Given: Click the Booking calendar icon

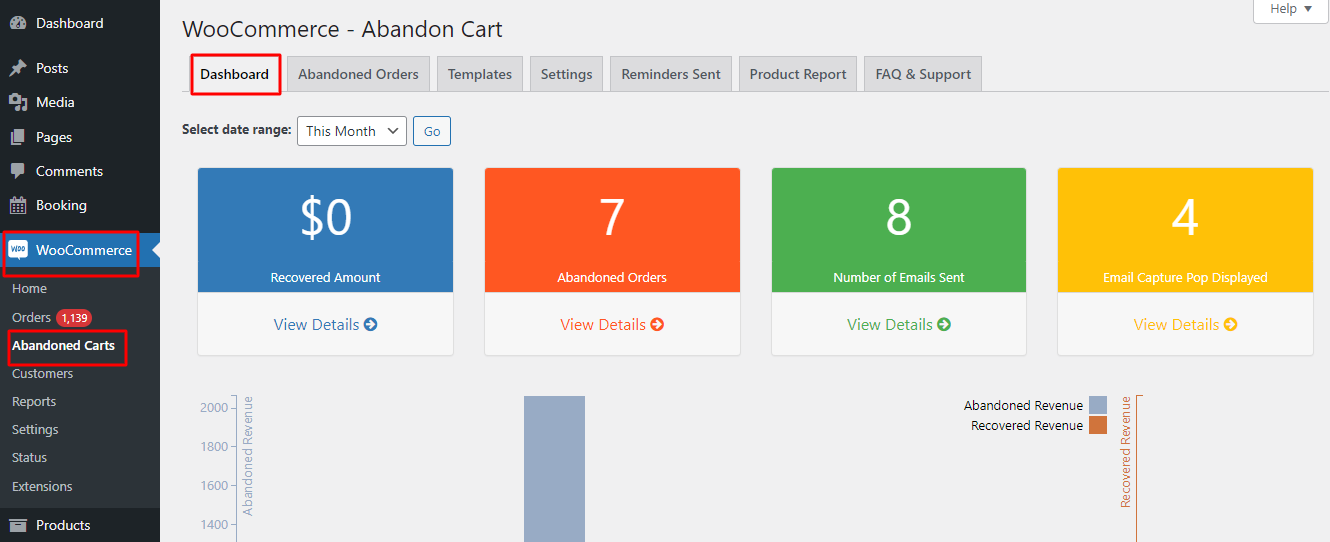Looking at the screenshot, I should (18, 205).
